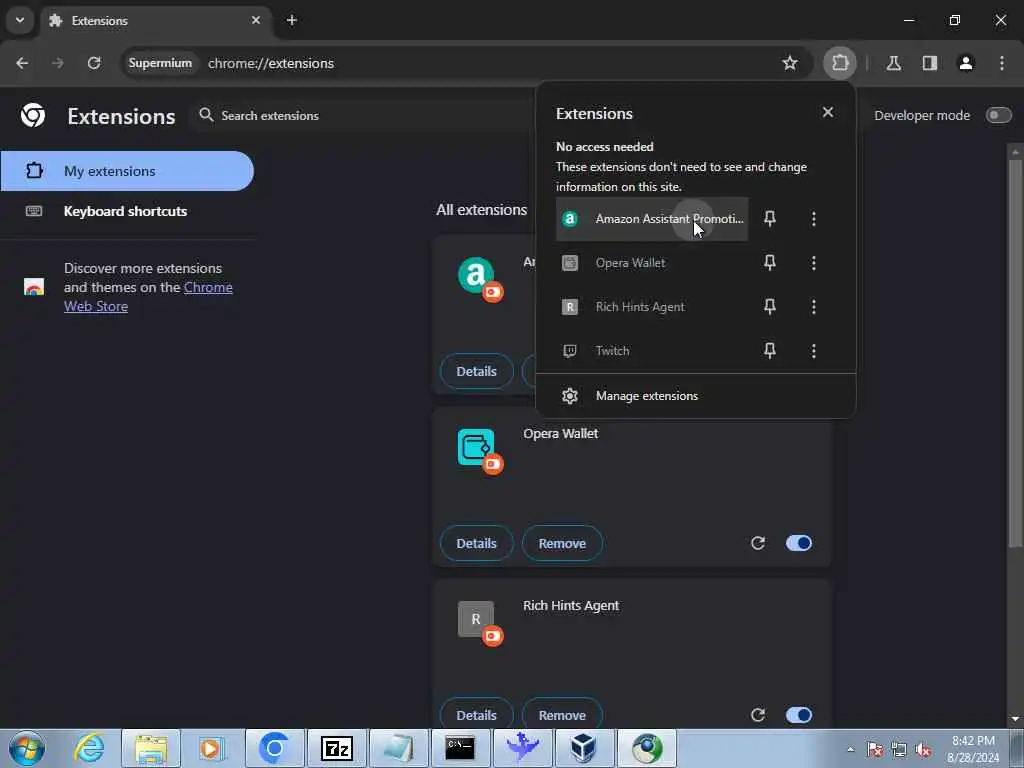This screenshot has width=1024, height=768.
Task: Click the Windows Media Player taskbar icon
Action: 212,748
